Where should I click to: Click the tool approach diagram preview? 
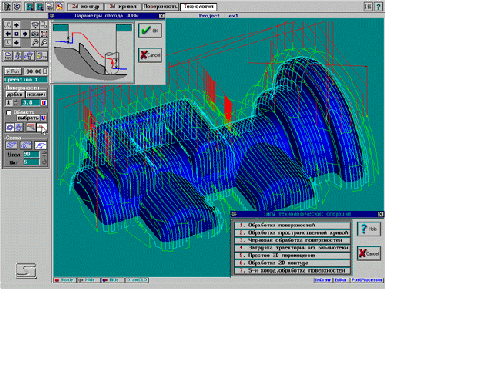point(93,53)
